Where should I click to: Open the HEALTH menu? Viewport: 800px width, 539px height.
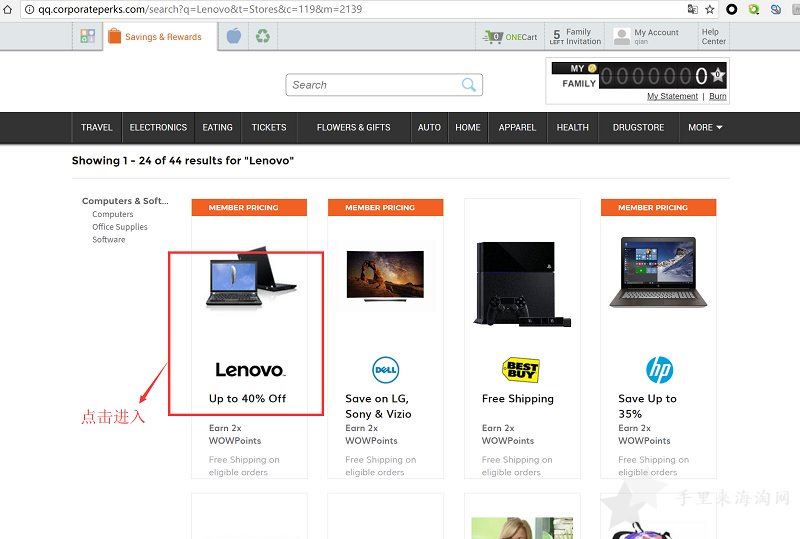tap(572, 128)
